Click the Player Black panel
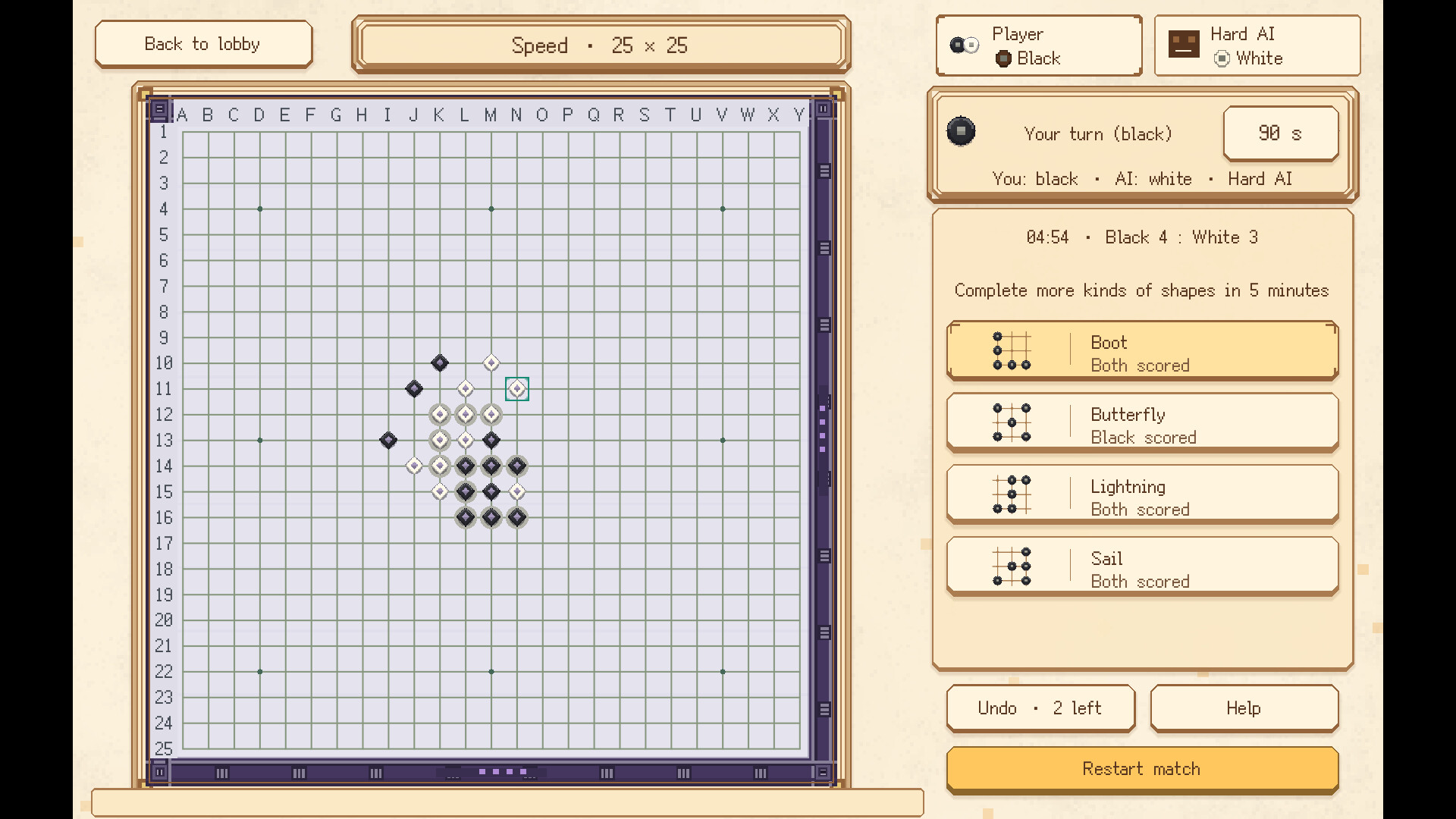The height and width of the screenshot is (819, 1456). 1039,45
